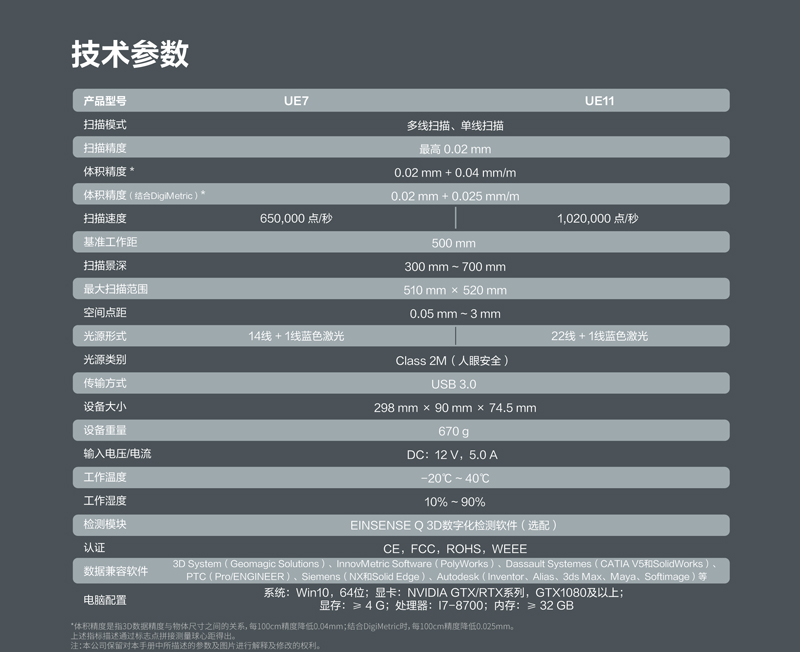Select the 22线 + 1线蓝色激光 cell
Screen dimensions: 800x652
click(599, 336)
